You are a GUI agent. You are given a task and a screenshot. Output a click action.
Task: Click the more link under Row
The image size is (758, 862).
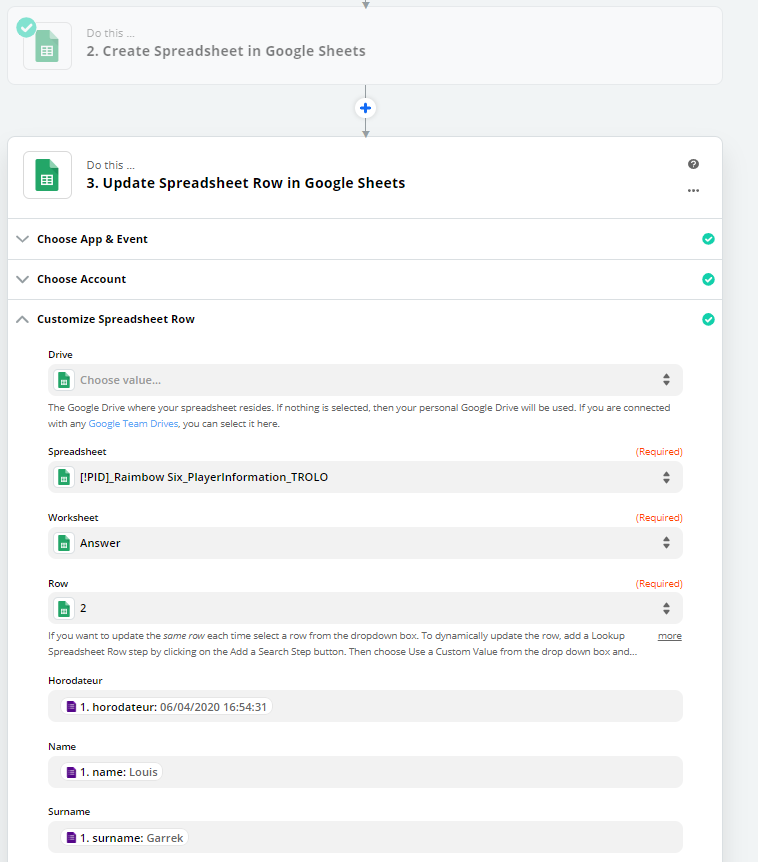(670, 636)
